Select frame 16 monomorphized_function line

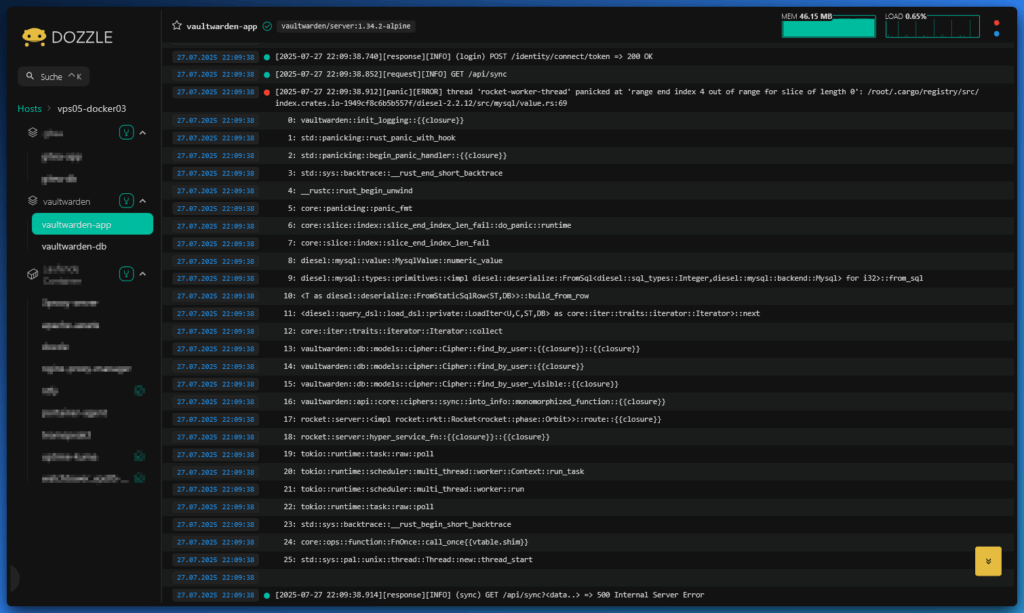pyautogui.click(x=475, y=401)
